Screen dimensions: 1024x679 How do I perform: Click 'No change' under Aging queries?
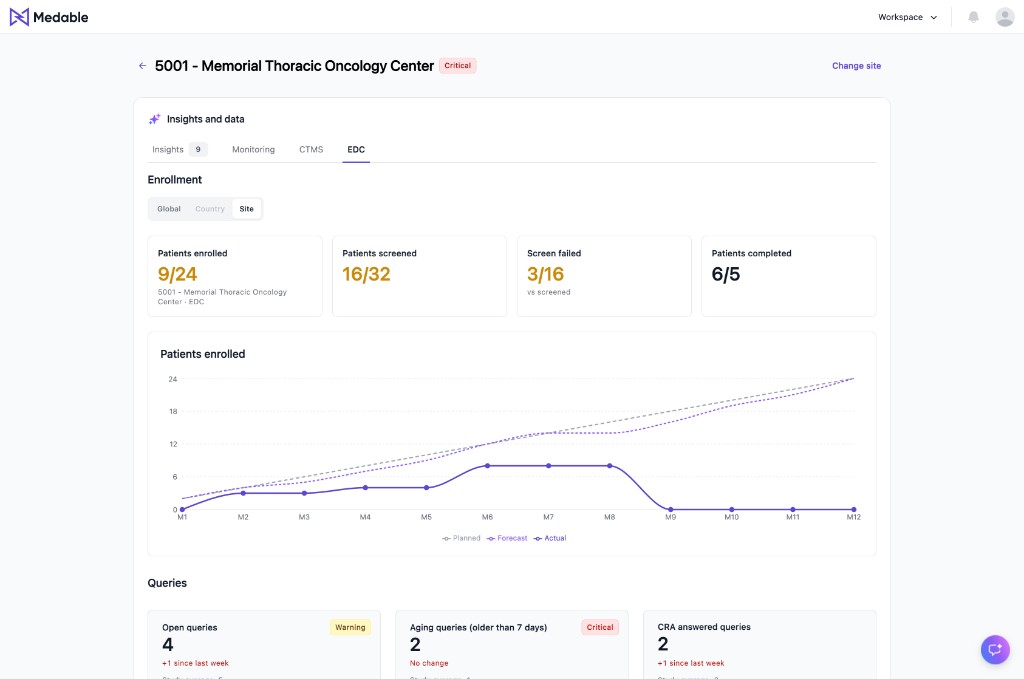[x=429, y=663]
